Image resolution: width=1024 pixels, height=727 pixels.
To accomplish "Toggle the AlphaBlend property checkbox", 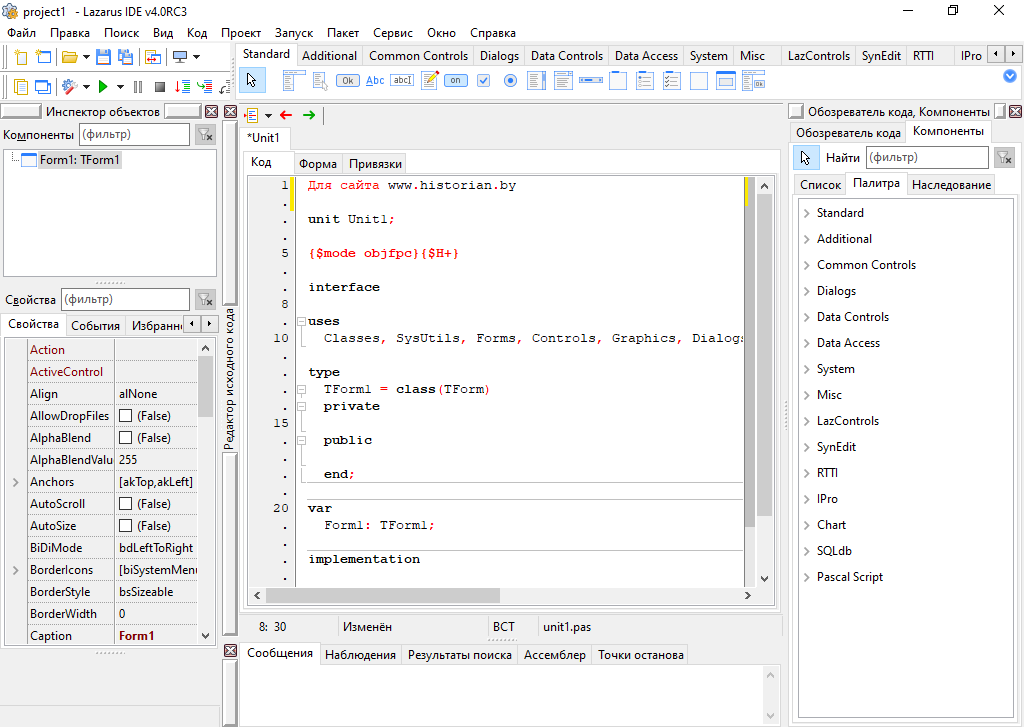I will click(x=126, y=438).
